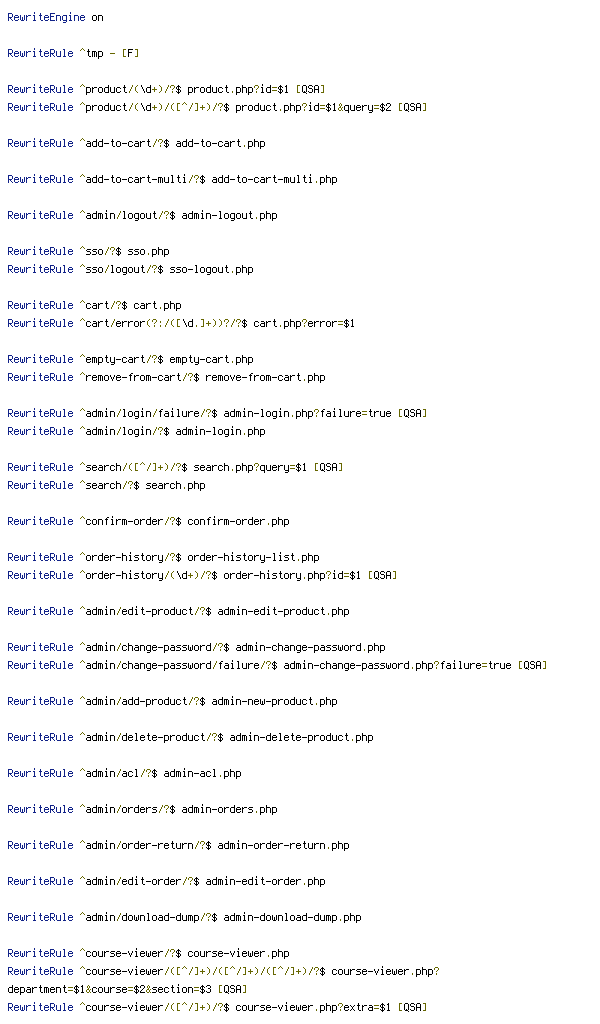Click admin-edit-product.php target
Image resolution: width=600 pixels, height=1024 pixels.
283,612
